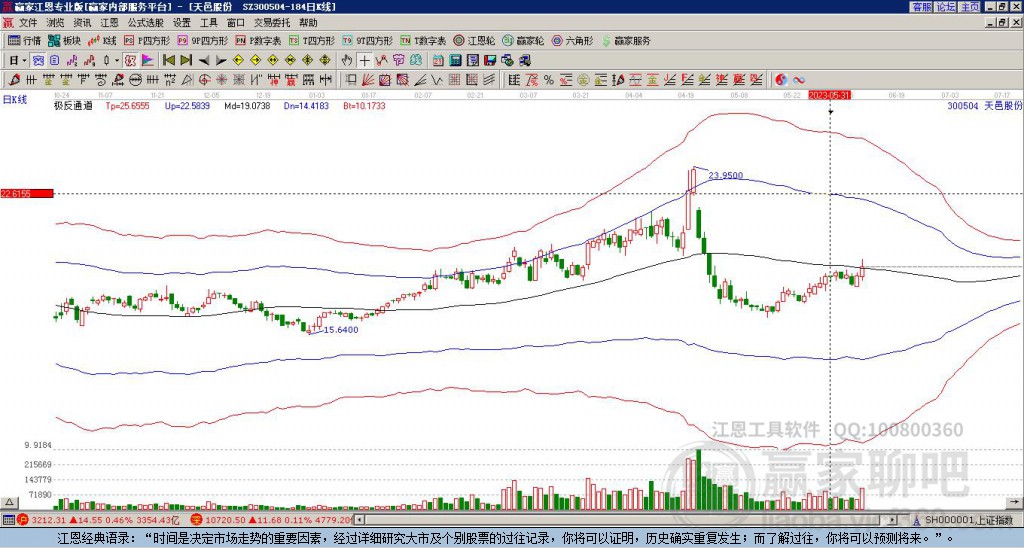
Task: Expand the candlestick style dropdown arrow
Action: tap(117, 61)
